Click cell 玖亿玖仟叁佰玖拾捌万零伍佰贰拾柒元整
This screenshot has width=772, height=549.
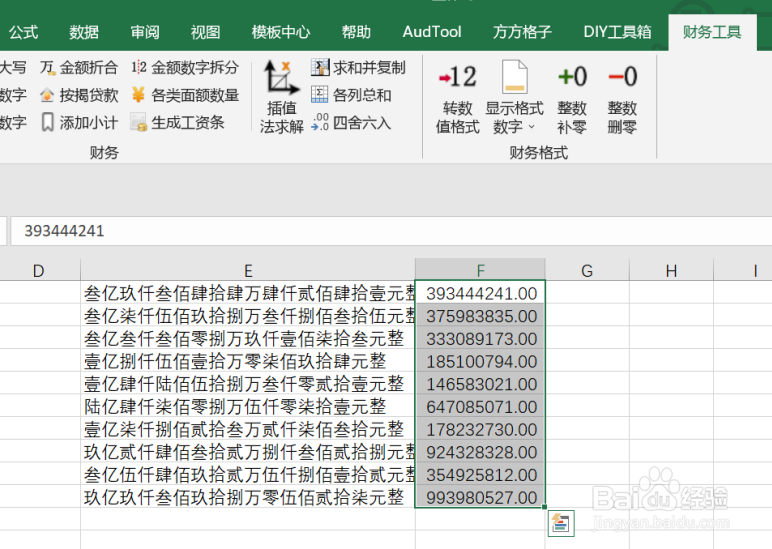point(248,497)
